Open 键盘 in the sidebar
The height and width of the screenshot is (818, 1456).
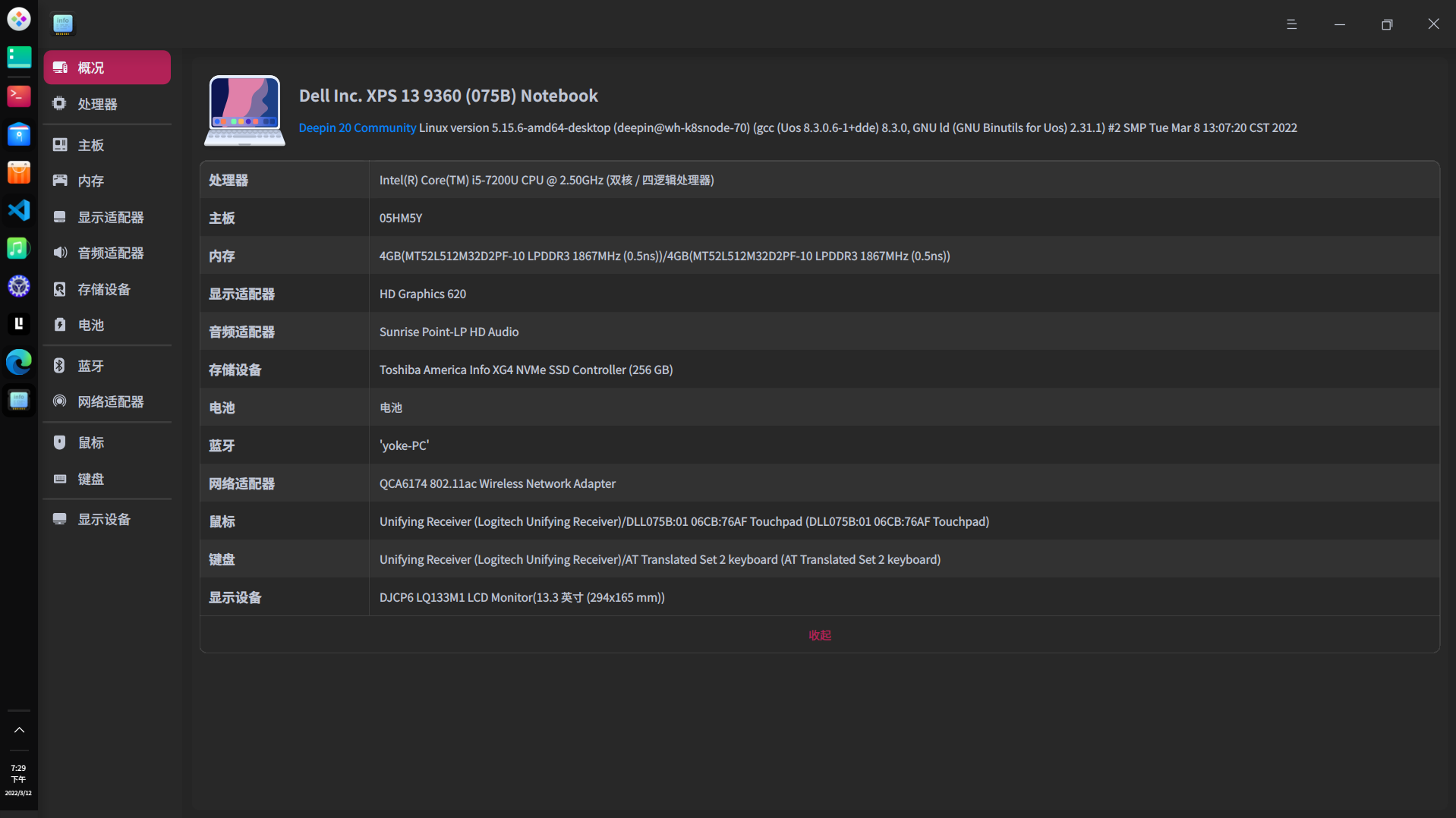(107, 479)
